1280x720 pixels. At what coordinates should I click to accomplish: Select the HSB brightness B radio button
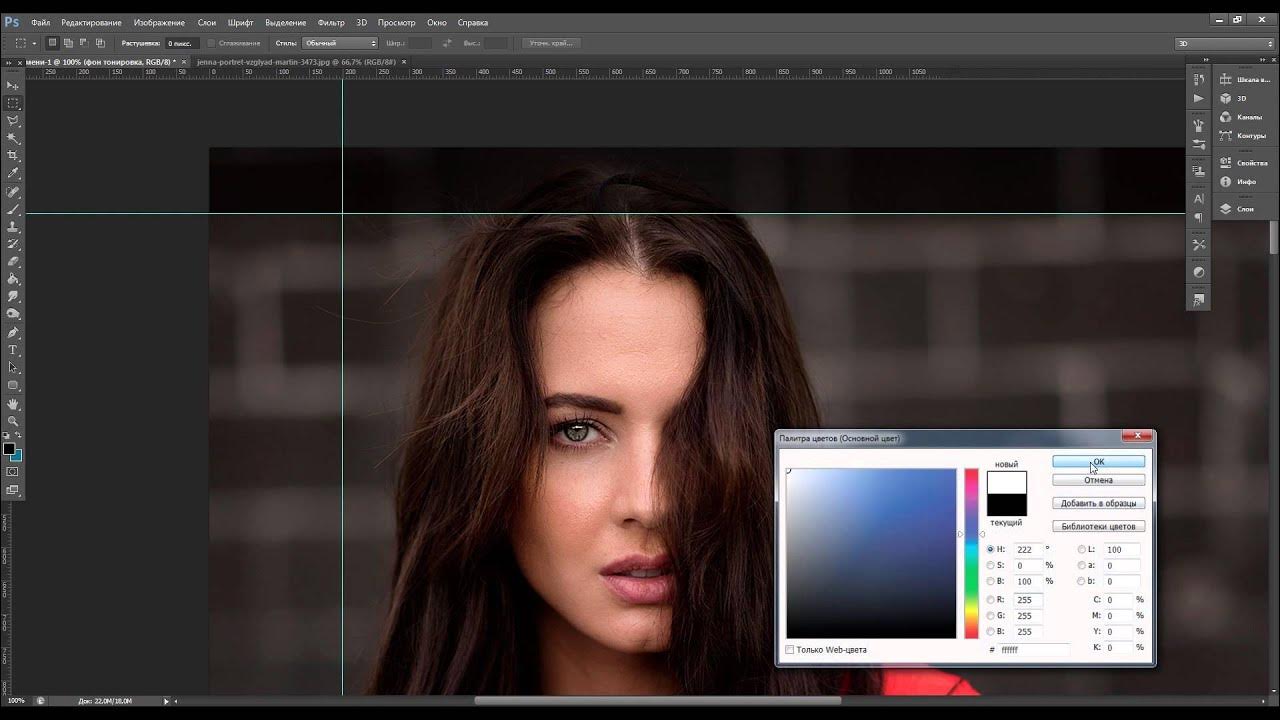click(991, 581)
